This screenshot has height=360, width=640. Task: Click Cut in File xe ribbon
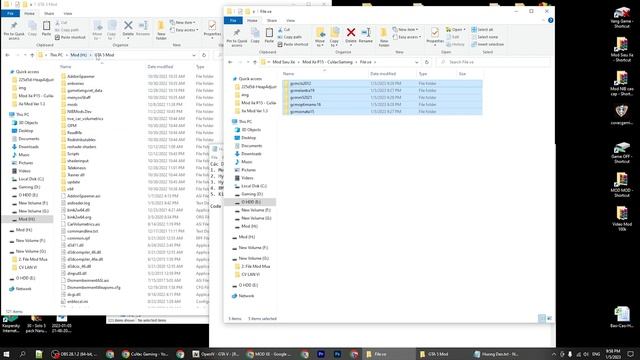284,30
